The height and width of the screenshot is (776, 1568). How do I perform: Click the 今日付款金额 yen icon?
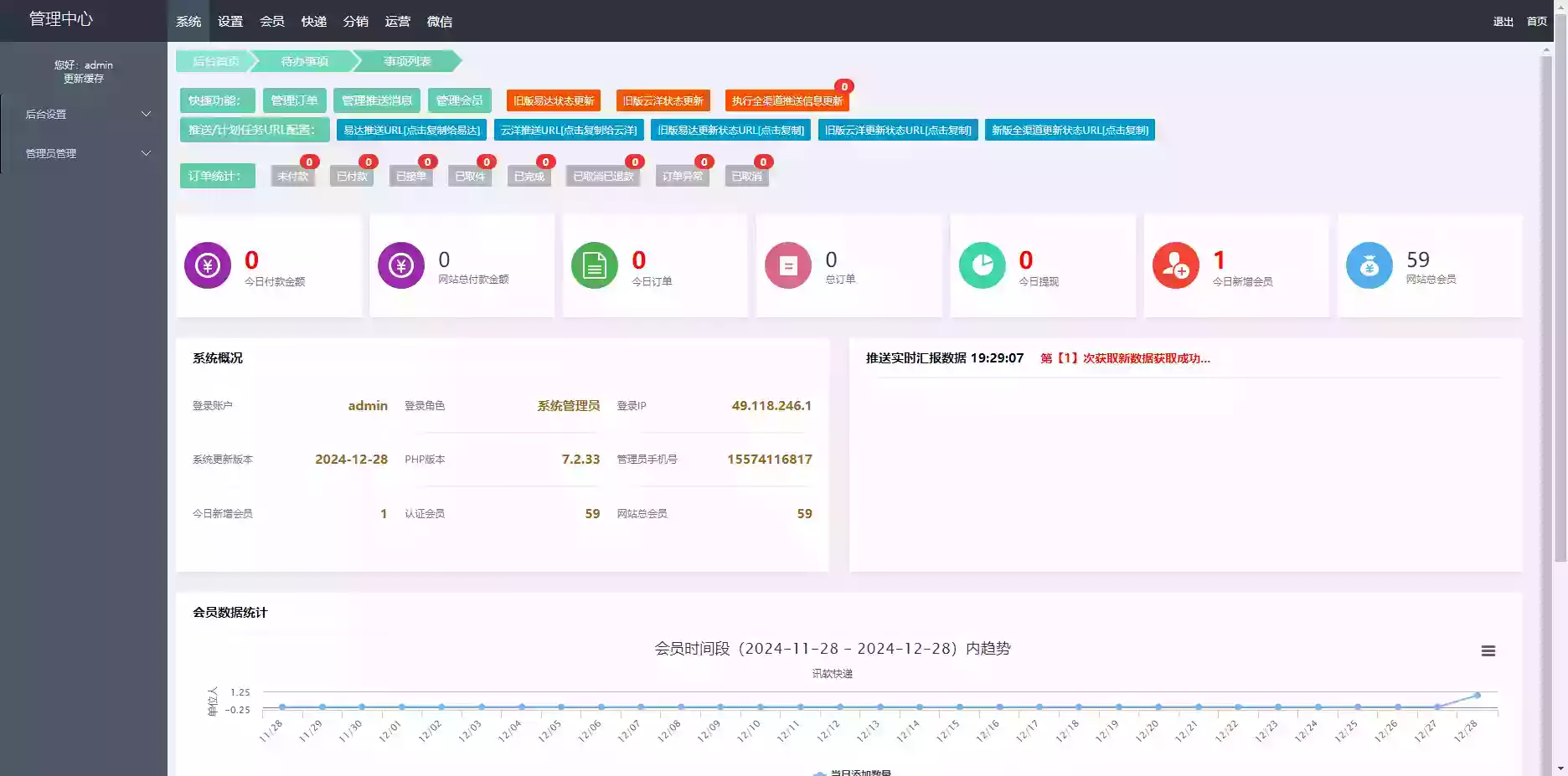tap(207, 265)
